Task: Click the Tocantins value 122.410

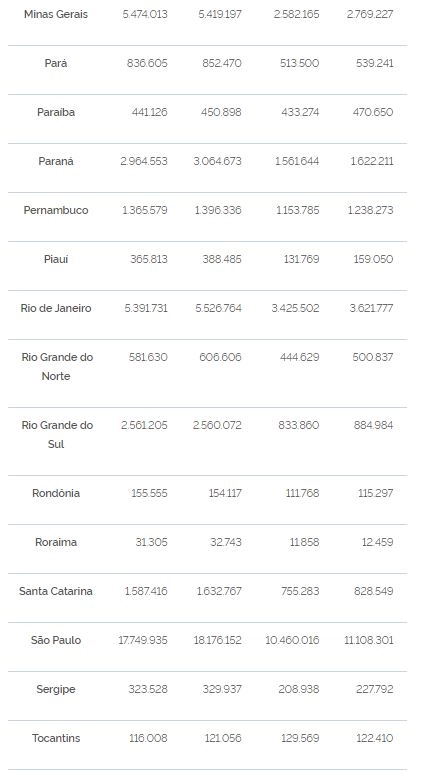Action: (375, 738)
